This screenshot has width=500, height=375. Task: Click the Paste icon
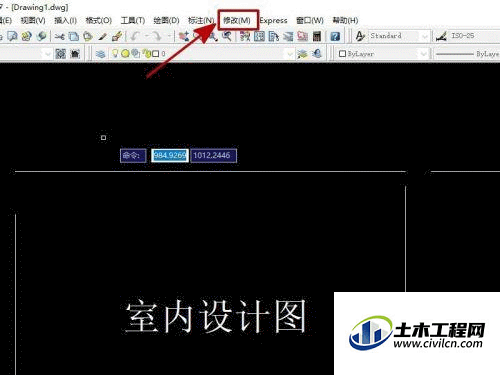point(88,36)
